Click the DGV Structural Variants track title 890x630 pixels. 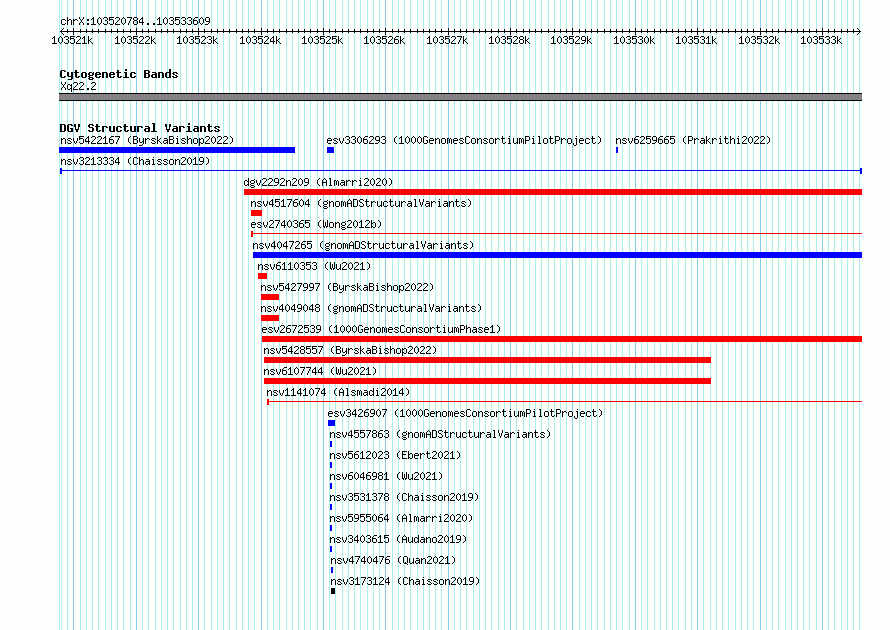[x=140, y=128]
